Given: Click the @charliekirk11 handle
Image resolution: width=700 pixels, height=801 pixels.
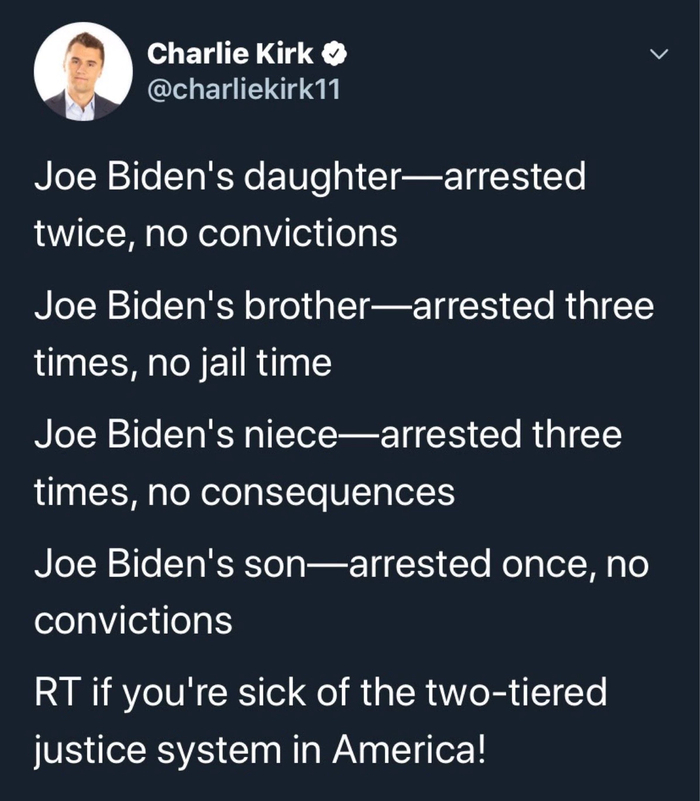Looking at the screenshot, I should (x=244, y=89).
